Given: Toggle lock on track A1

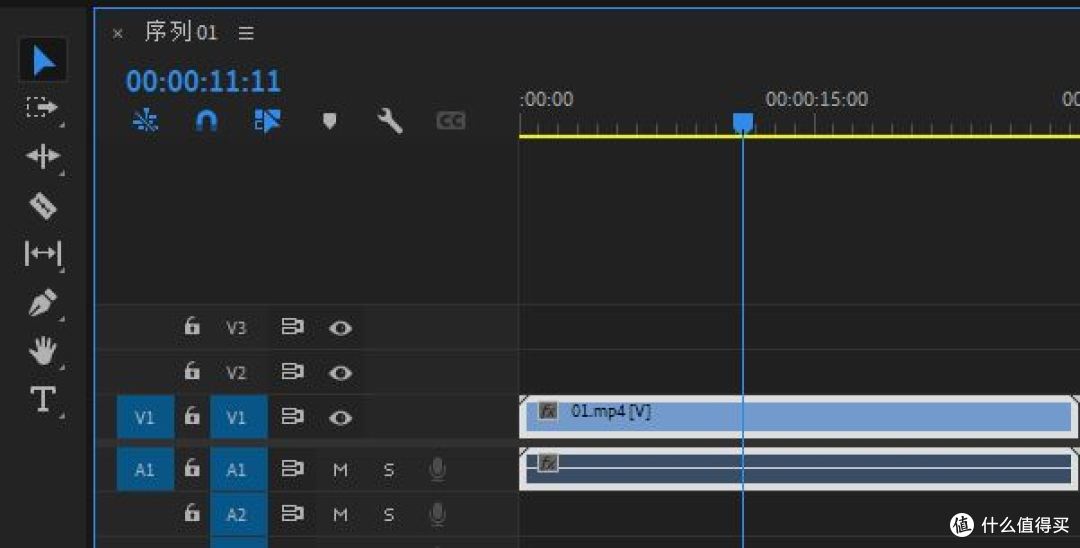Looking at the screenshot, I should click(x=191, y=469).
